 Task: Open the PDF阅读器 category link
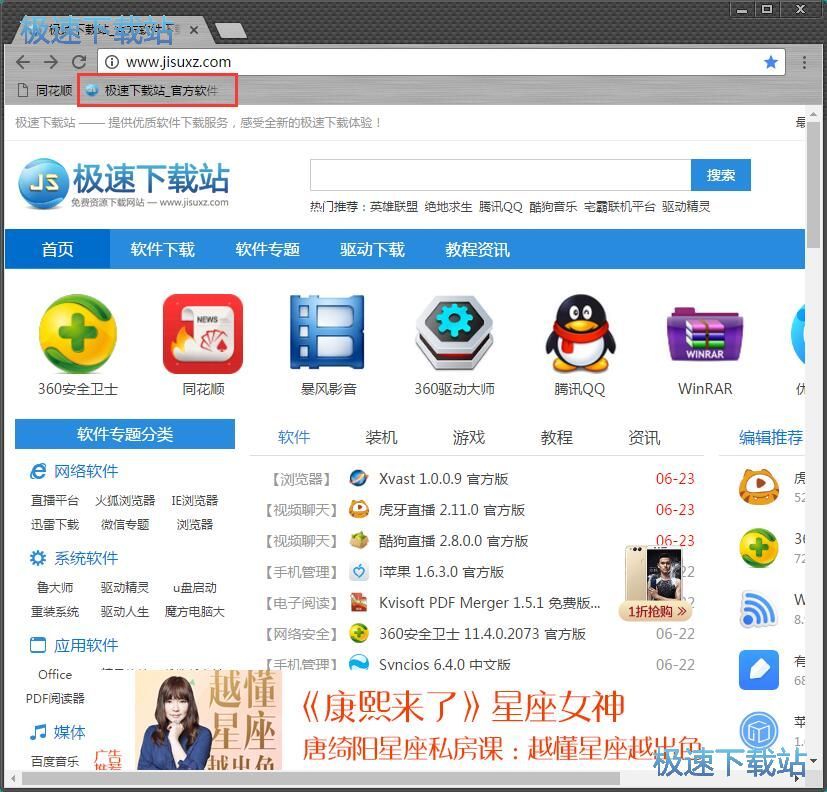55,699
